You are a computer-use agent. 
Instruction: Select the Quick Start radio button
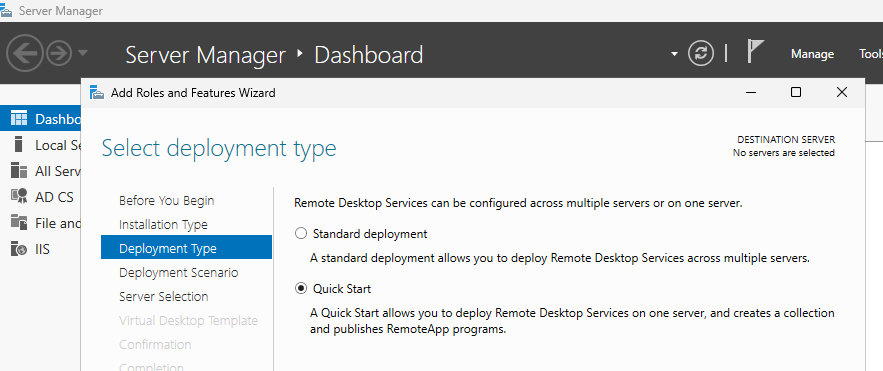pos(301,289)
